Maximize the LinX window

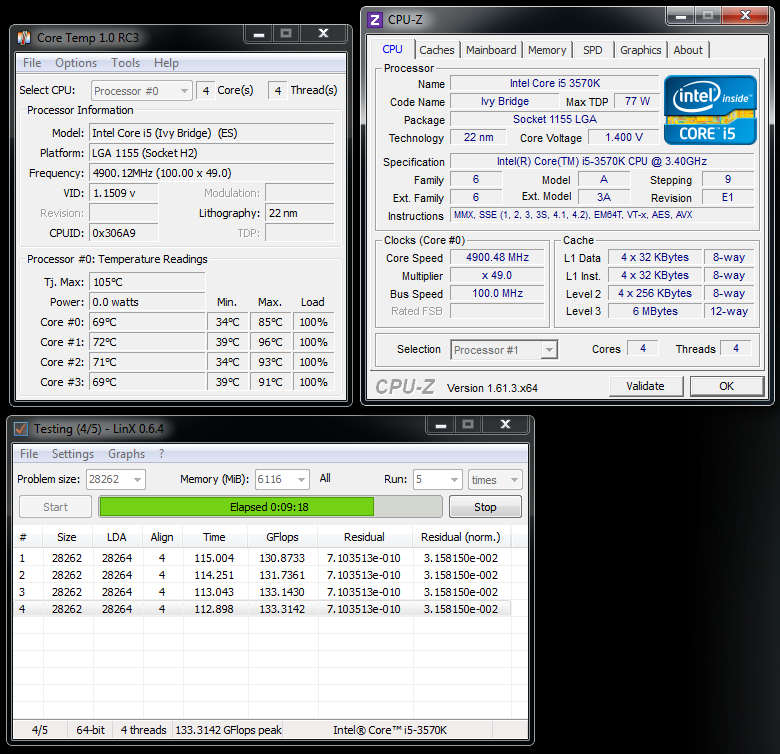pos(468,425)
